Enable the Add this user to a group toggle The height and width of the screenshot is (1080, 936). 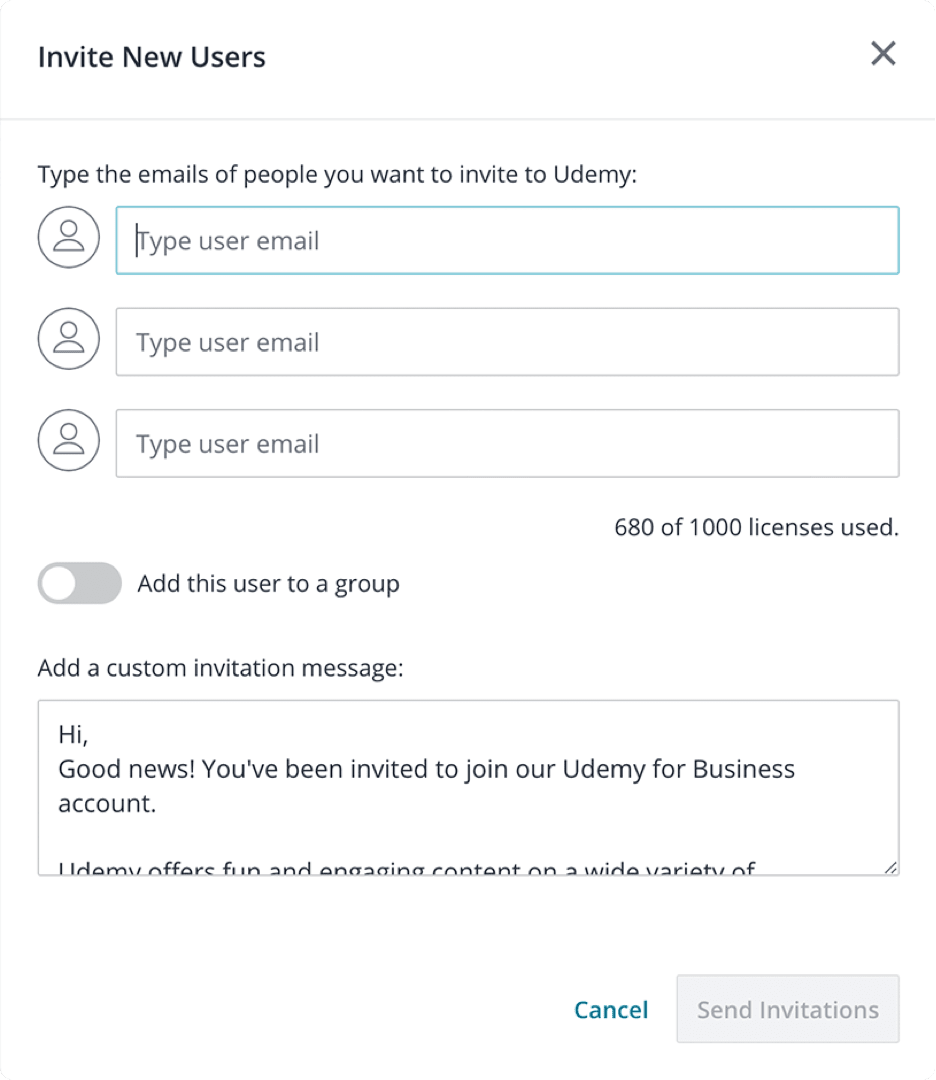pyautogui.click(x=79, y=583)
